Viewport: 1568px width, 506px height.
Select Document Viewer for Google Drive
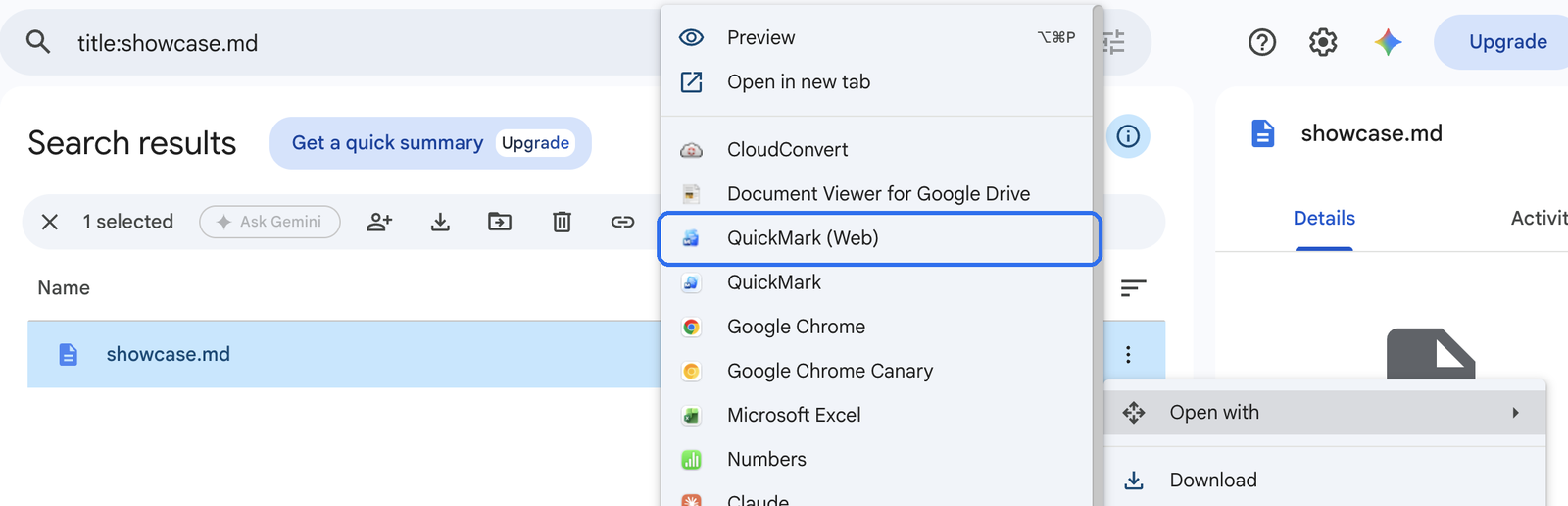(x=877, y=194)
